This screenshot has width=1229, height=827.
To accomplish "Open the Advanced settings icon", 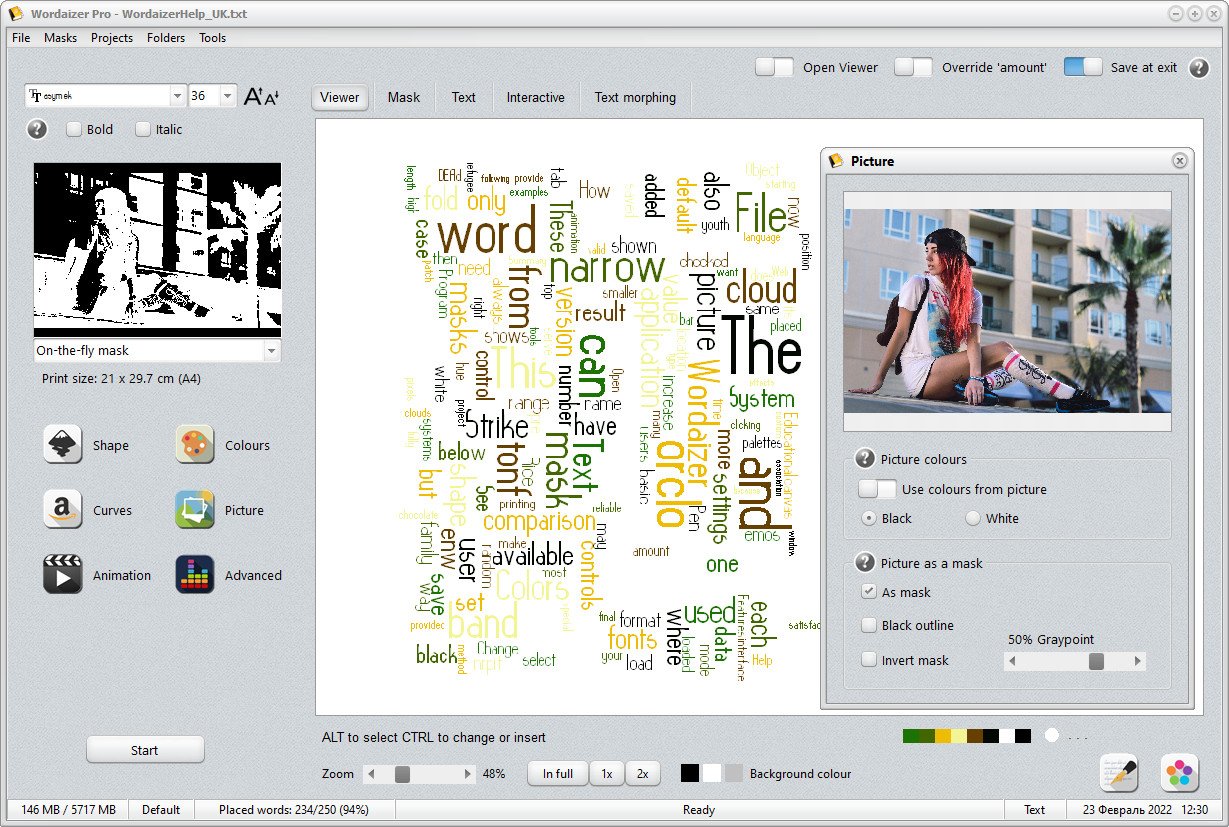I will click(x=195, y=575).
